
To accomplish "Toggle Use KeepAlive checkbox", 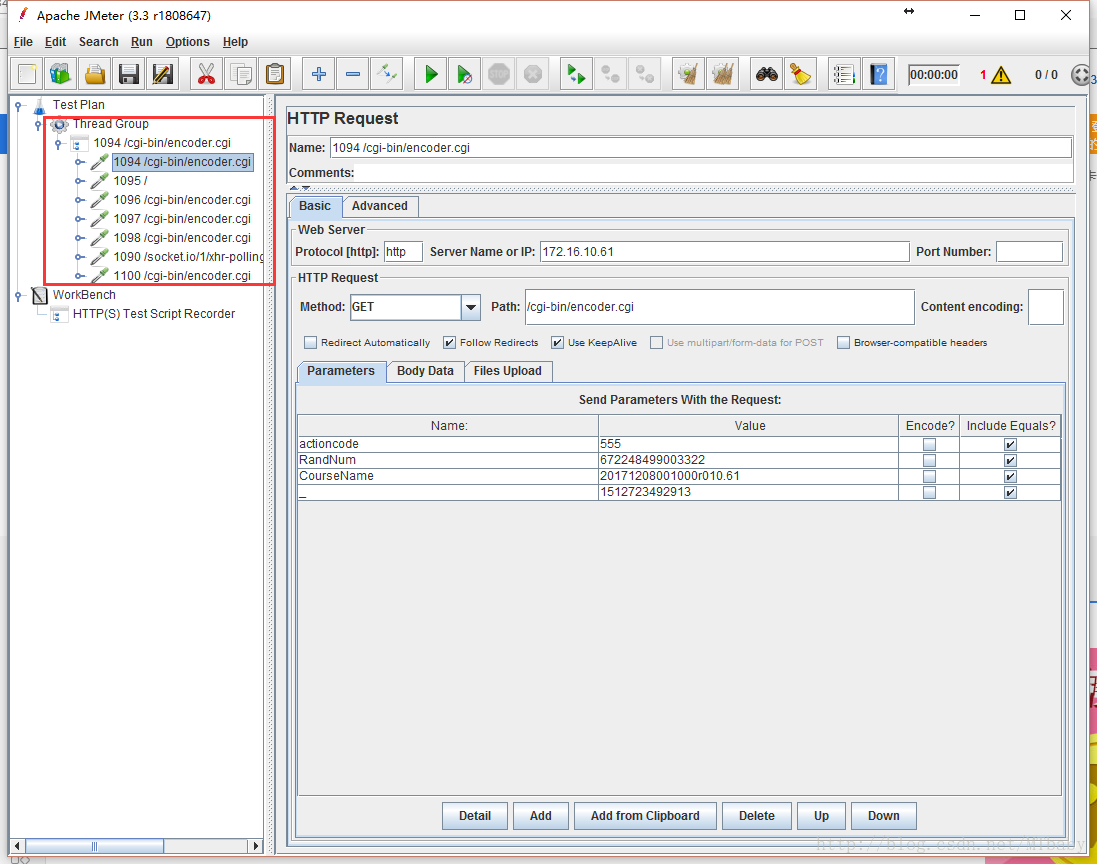I will click(558, 343).
